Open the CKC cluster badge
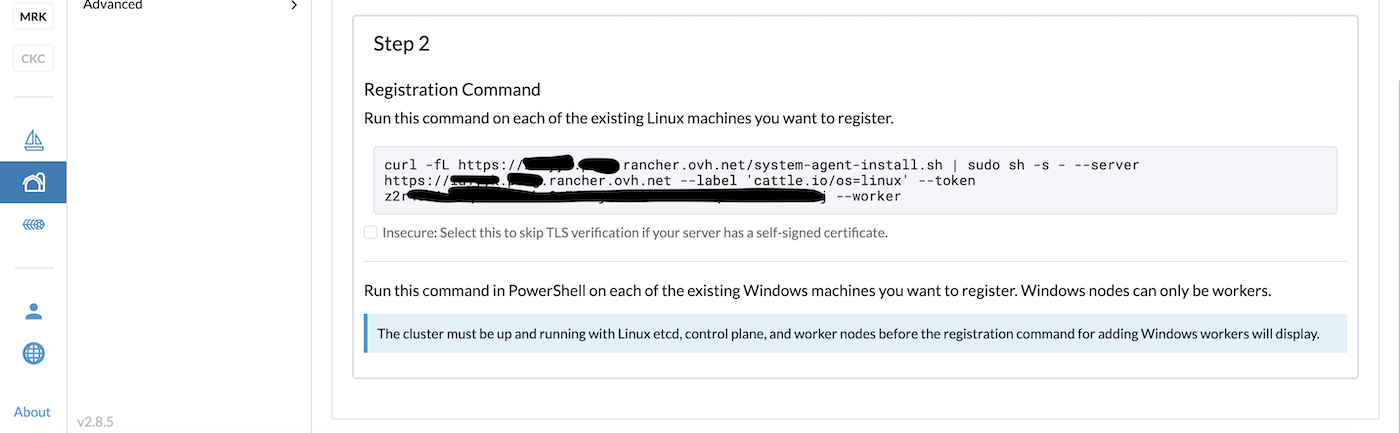Image resolution: width=1400 pixels, height=433 pixels. pos(33,58)
